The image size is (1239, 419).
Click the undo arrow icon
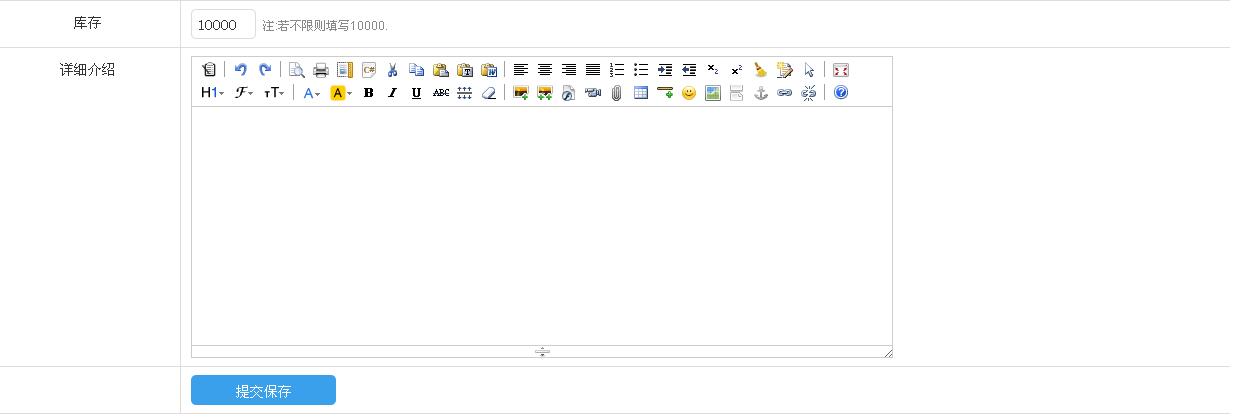click(x=241, y=70)
